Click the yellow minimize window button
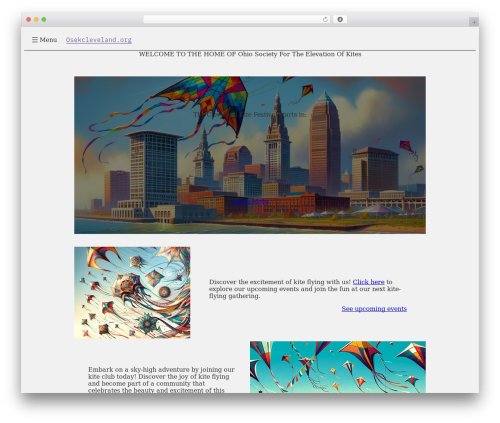Image resolution: width=500 pixels, height=423 pixels. pyautogui.click(x=36, y=19)
